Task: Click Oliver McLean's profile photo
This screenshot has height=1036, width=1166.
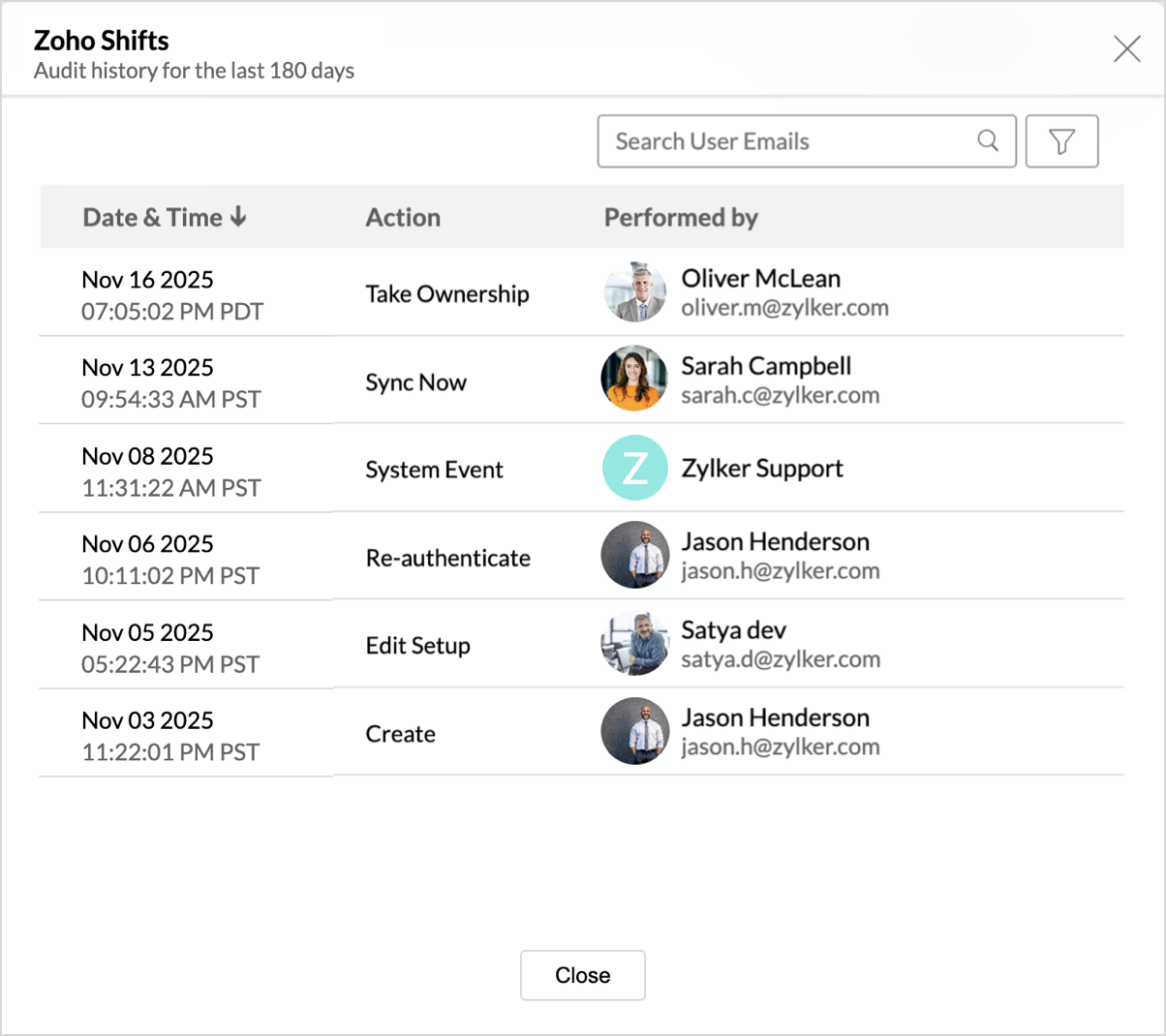Action: [635, 292]
